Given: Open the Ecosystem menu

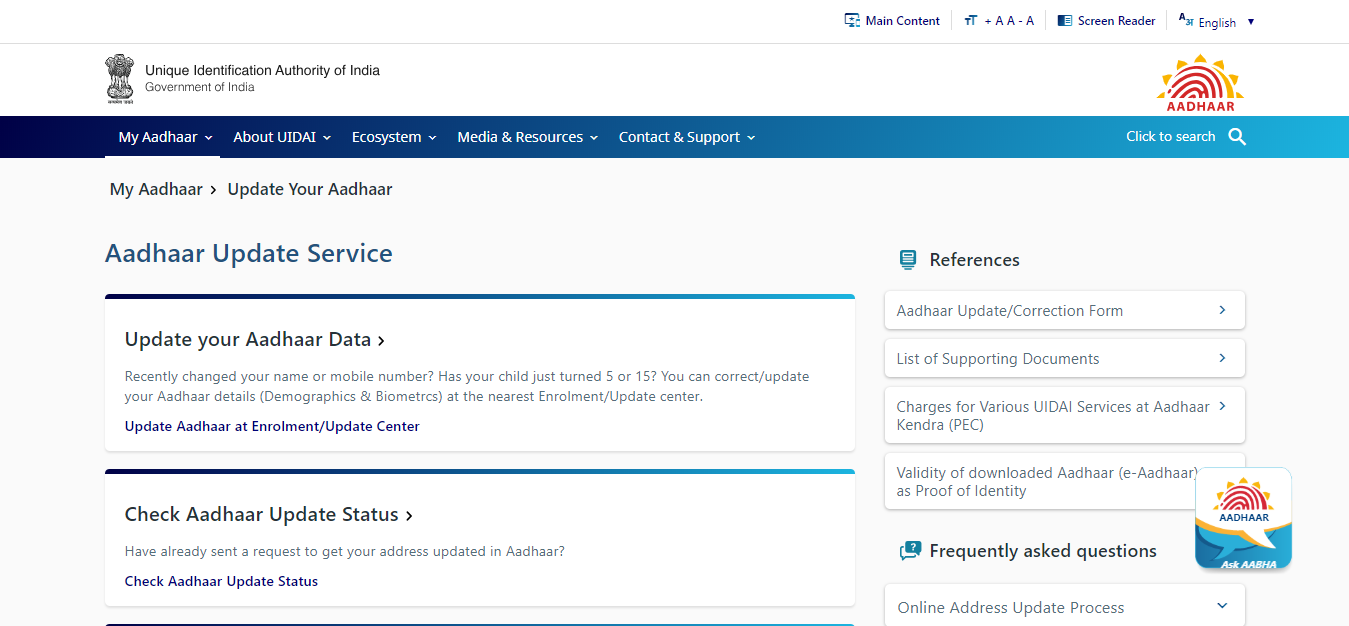Looking at the screenshot, I should click(394, 137).
